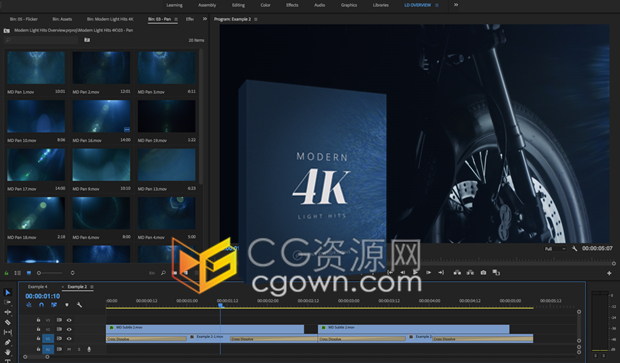Toggle project writable lock at panel bottom

[x=6, y=273]
